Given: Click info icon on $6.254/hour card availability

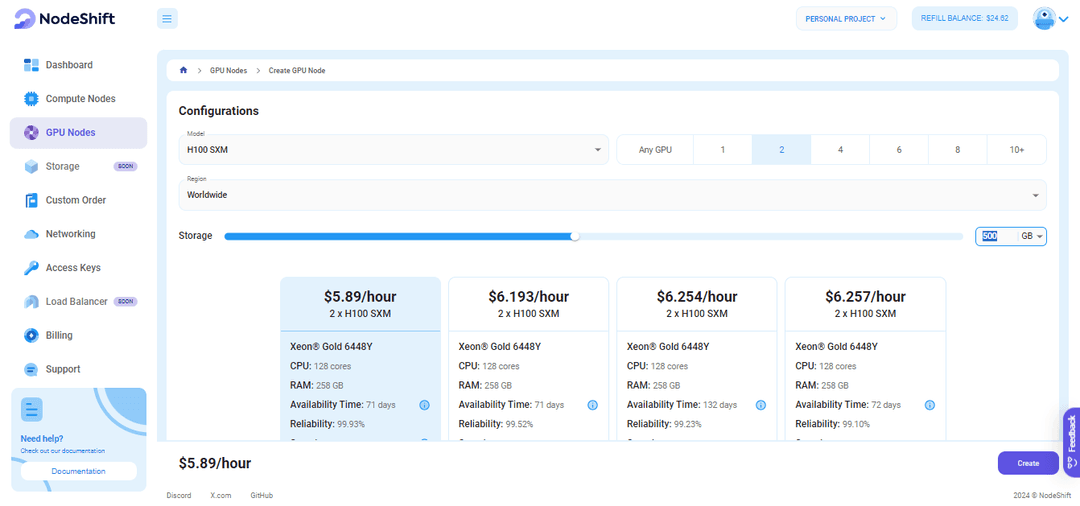Looking at the screenshot, I should pos(761,405).
